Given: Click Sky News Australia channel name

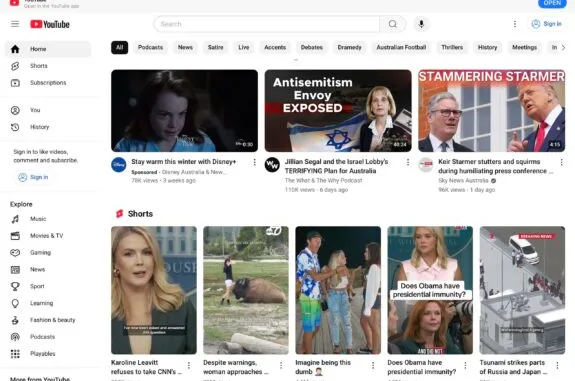Looking at the screenshot, I should pyautogui.click(x=463, y=181).
